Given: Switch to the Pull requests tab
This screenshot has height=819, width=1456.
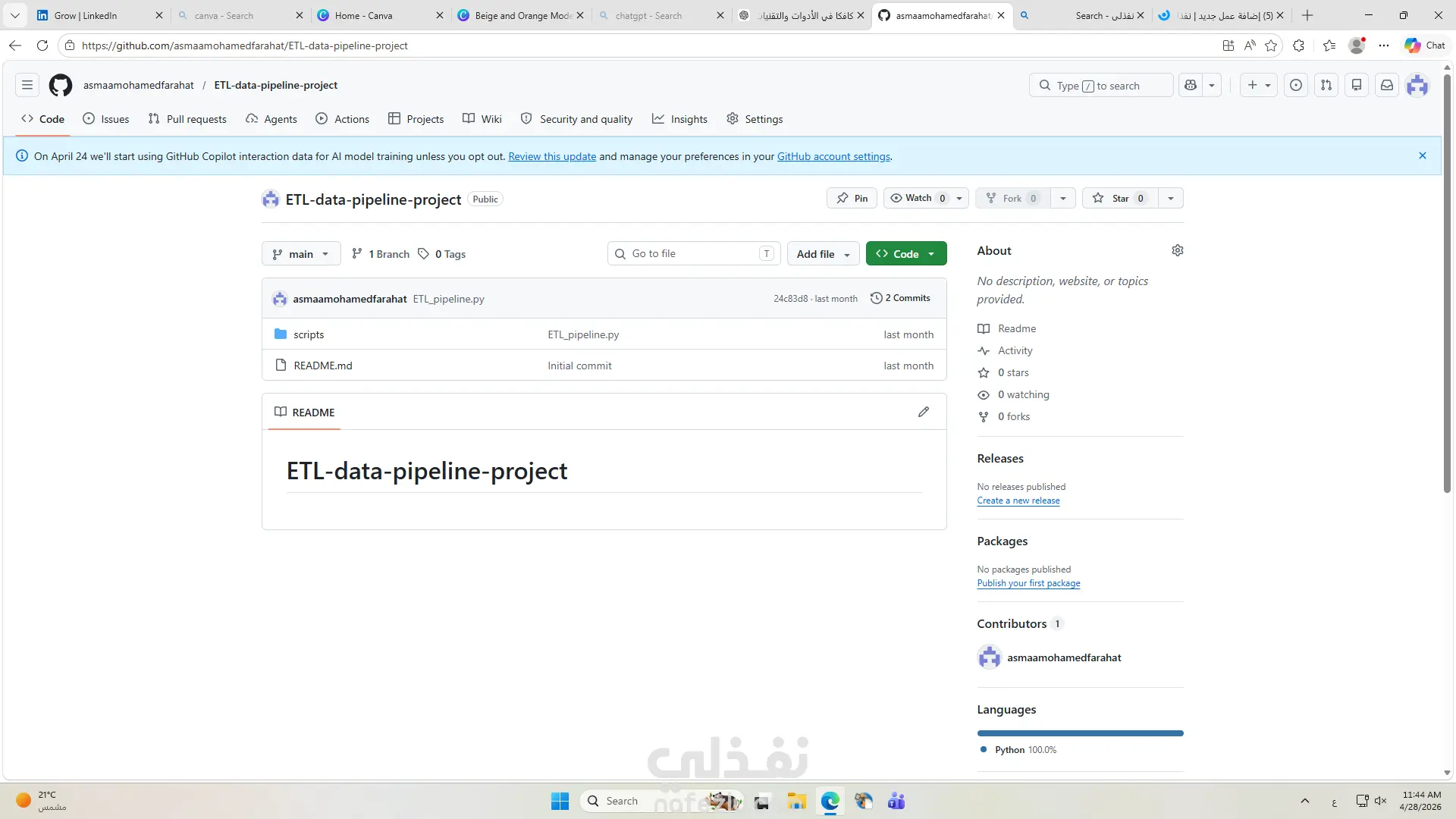Looking at the screenshot, I should (187, 119).
